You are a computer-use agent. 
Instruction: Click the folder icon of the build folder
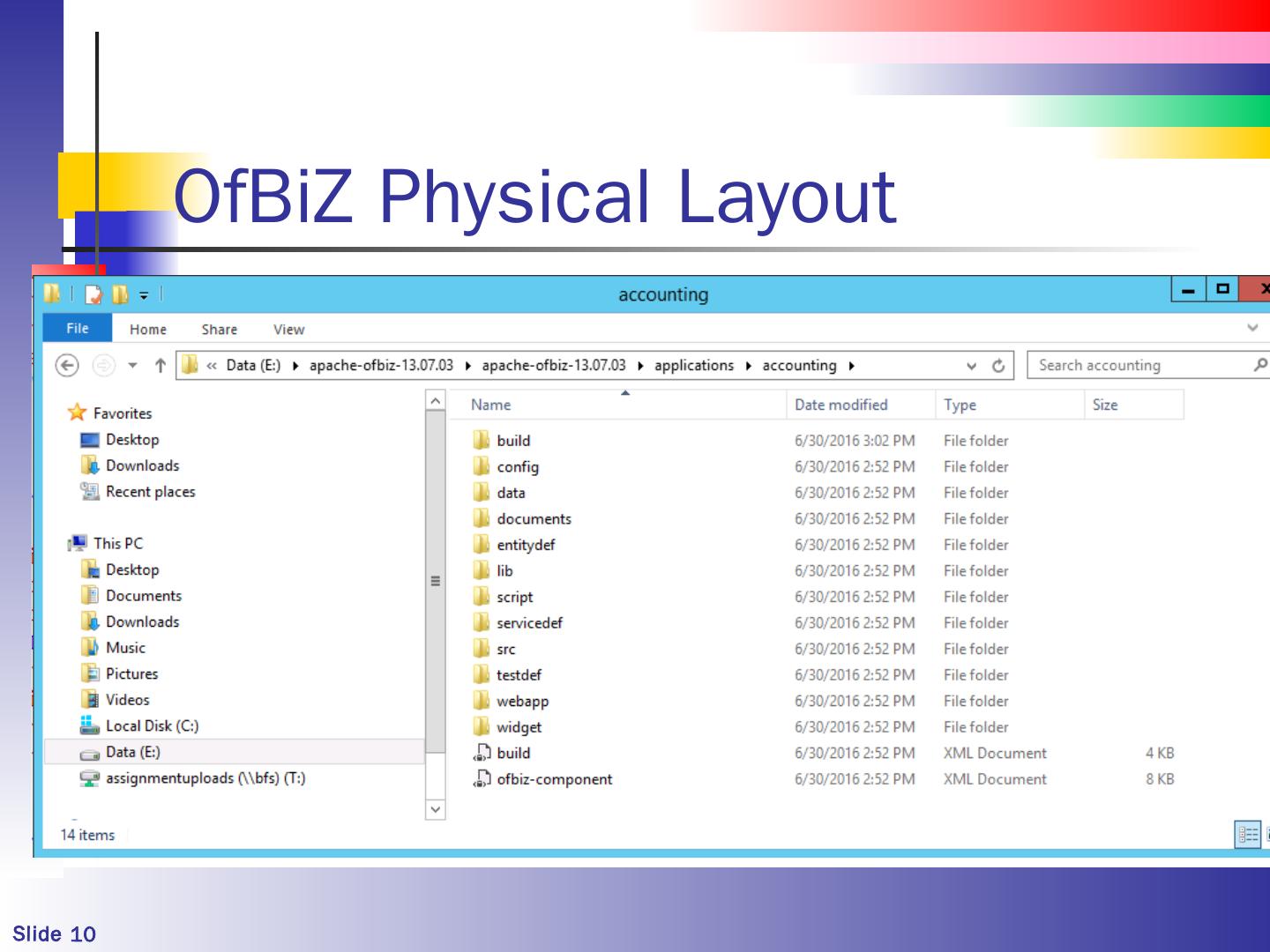pyautogui.click(x=482, y=440)
